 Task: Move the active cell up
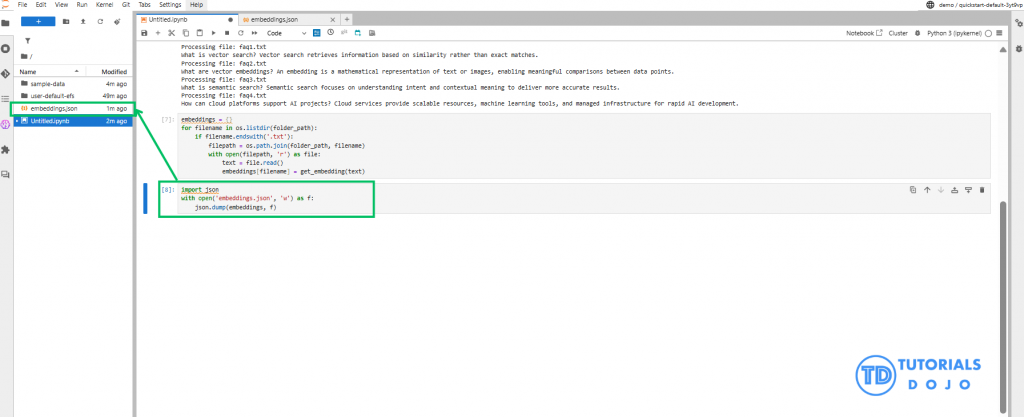[x=927, y=189]
